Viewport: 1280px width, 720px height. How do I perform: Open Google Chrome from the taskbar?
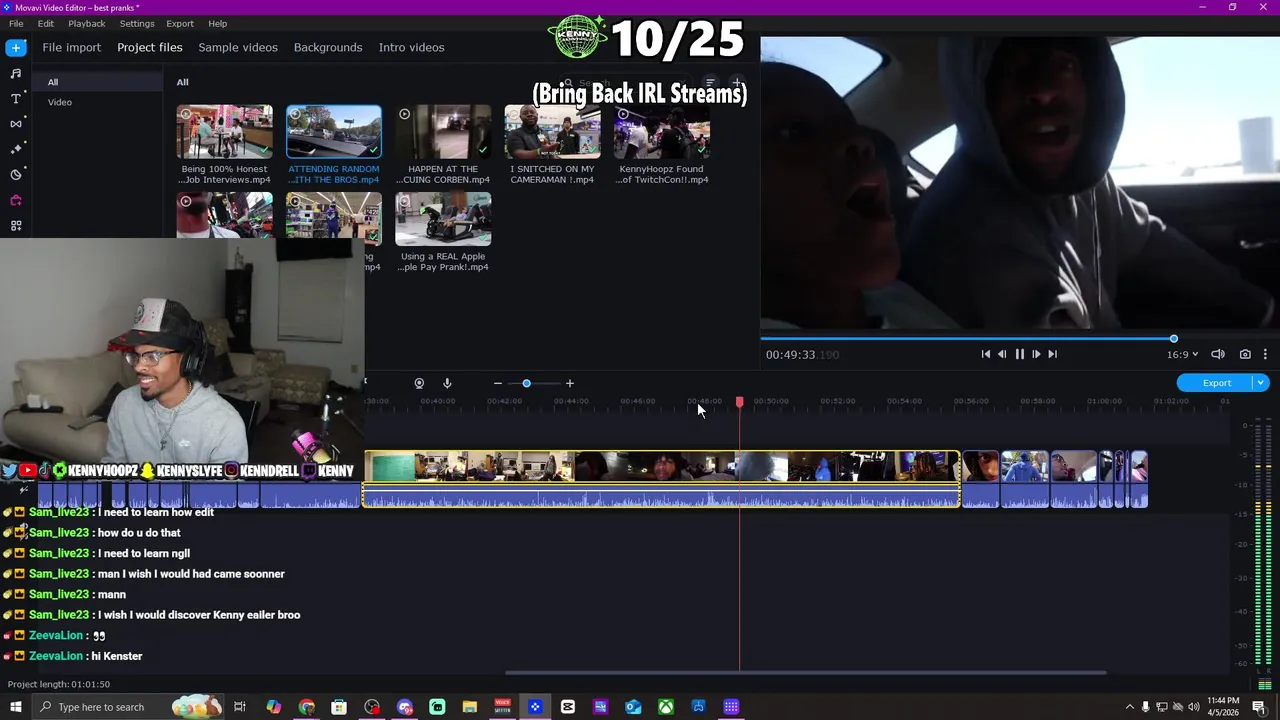coord(306,707)
